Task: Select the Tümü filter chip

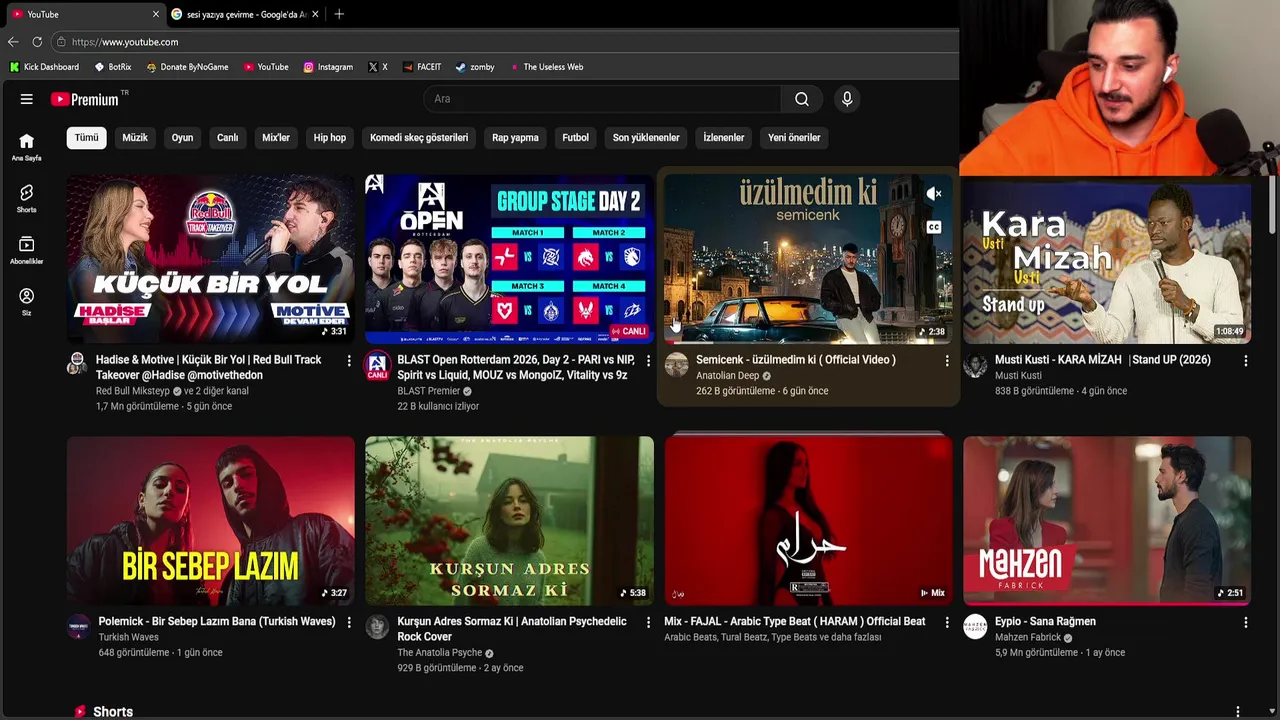Action: 87,138
